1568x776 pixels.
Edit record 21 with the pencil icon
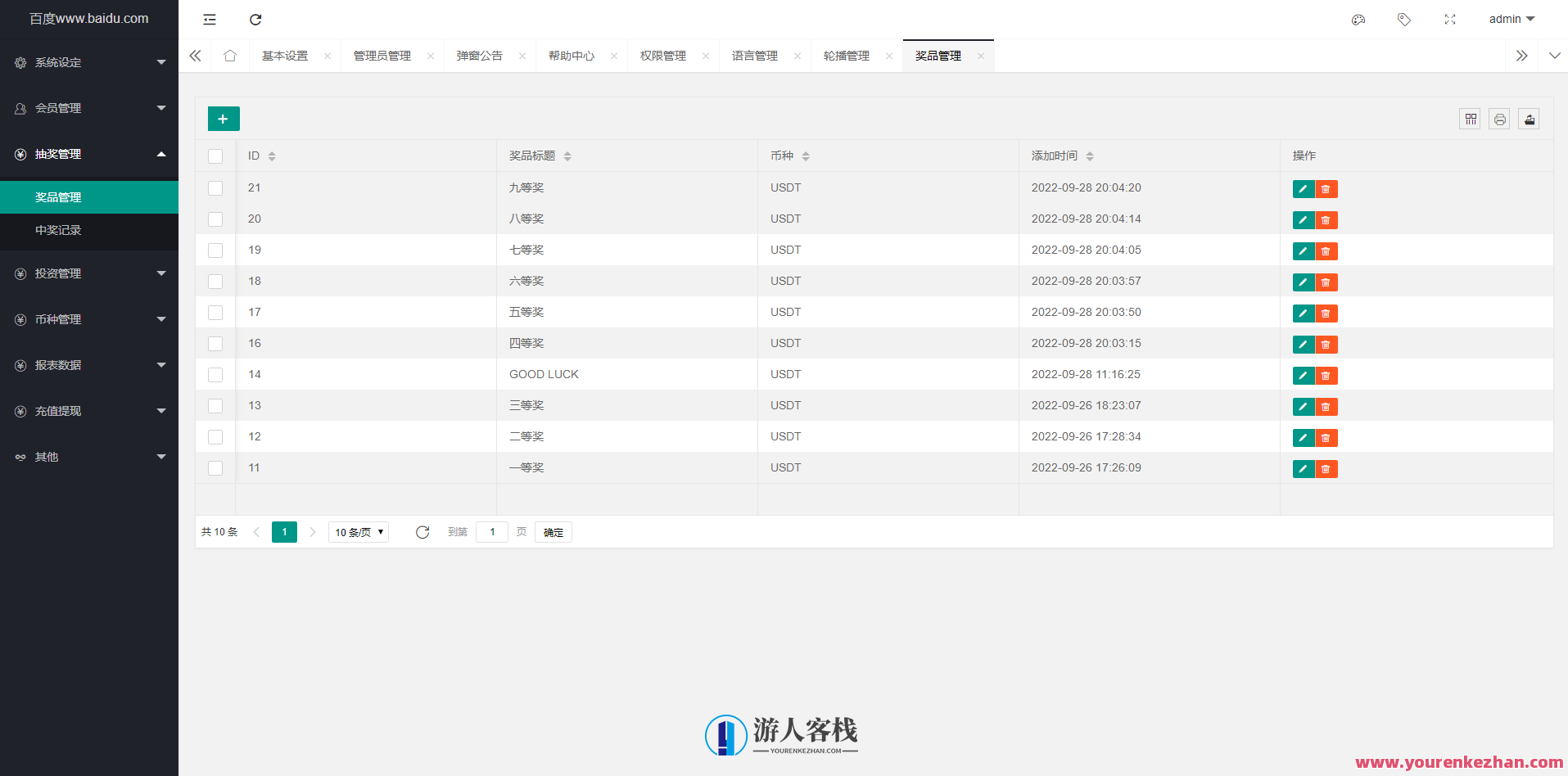(x=1303, y=188)
